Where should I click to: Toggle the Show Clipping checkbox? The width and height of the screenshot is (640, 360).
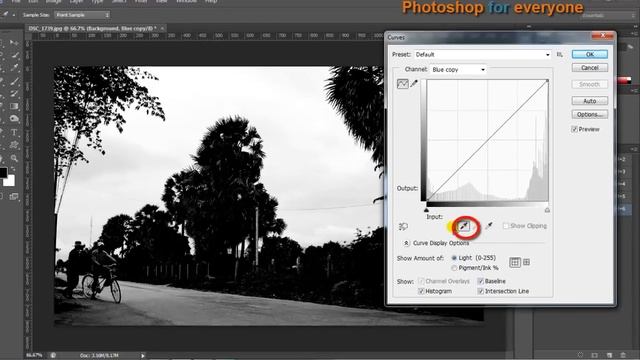[x=506, y=226]
